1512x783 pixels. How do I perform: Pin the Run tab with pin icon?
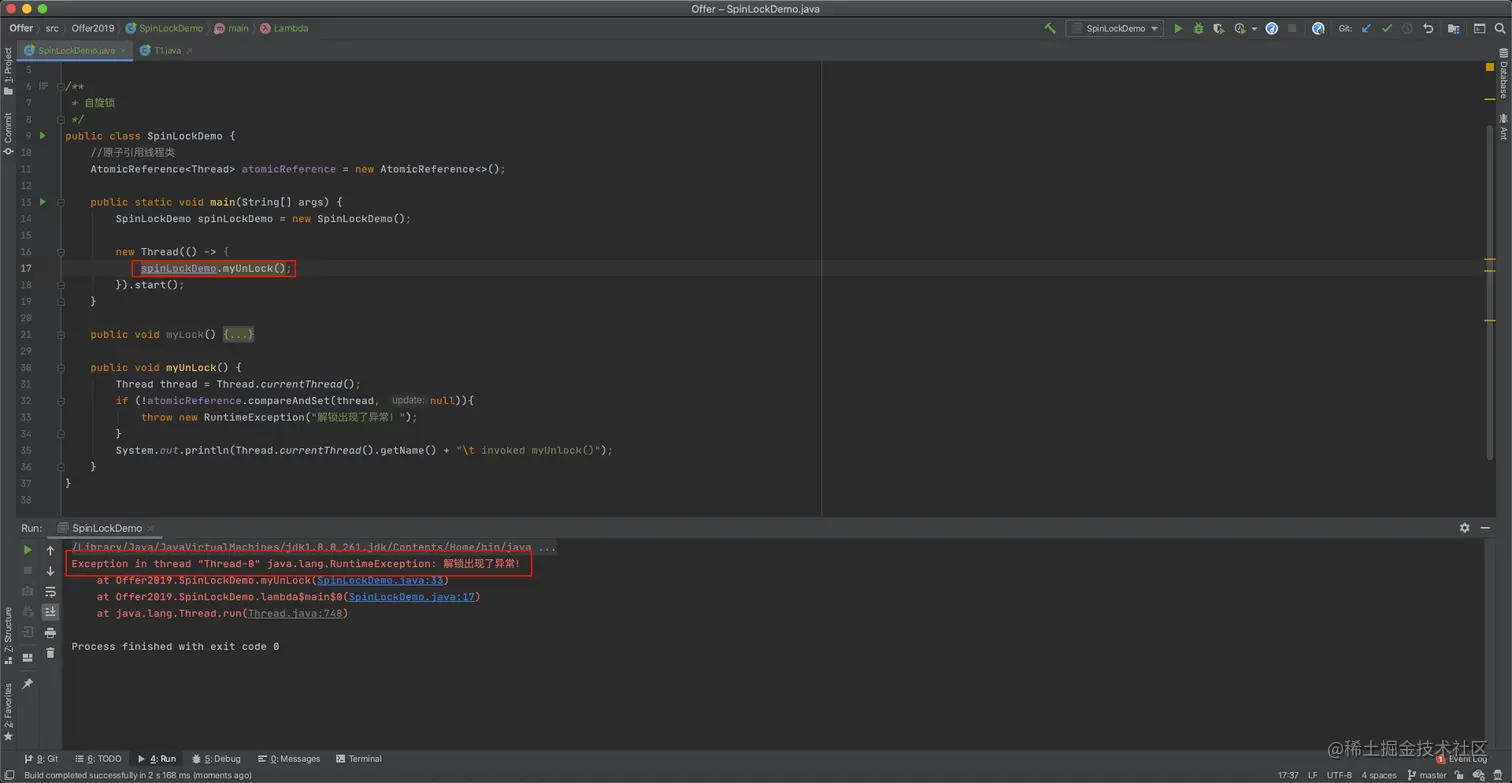coord(28,684)
